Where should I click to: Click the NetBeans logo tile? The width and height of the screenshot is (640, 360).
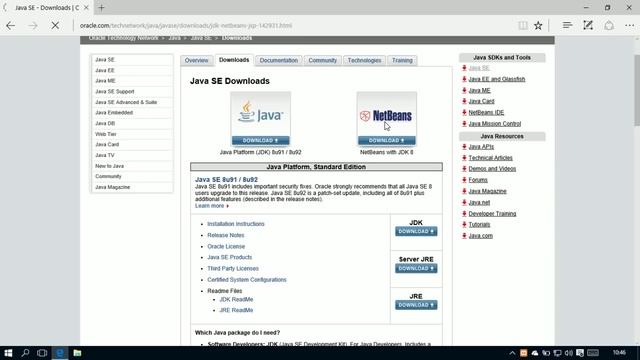[387, 114]
